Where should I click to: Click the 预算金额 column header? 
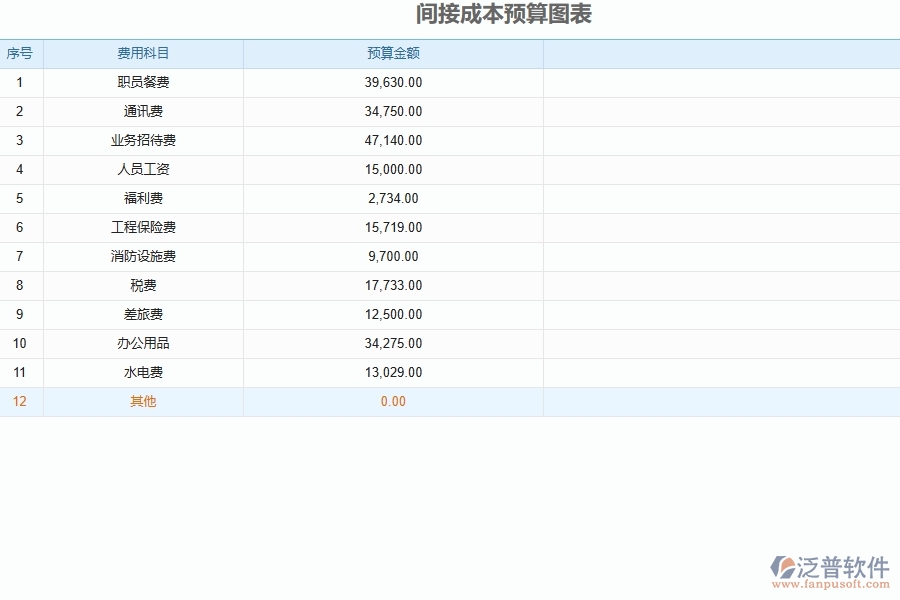pos(393,53)
